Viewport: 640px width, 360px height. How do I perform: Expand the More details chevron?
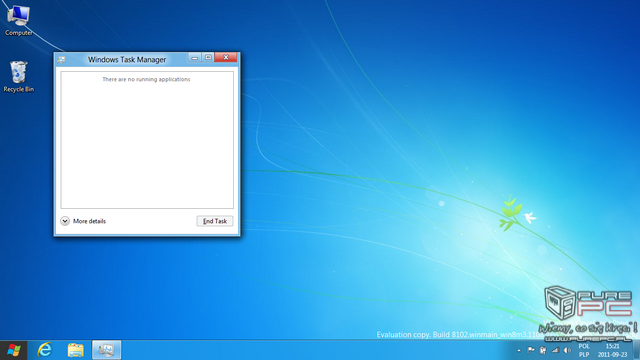[65, 221]
